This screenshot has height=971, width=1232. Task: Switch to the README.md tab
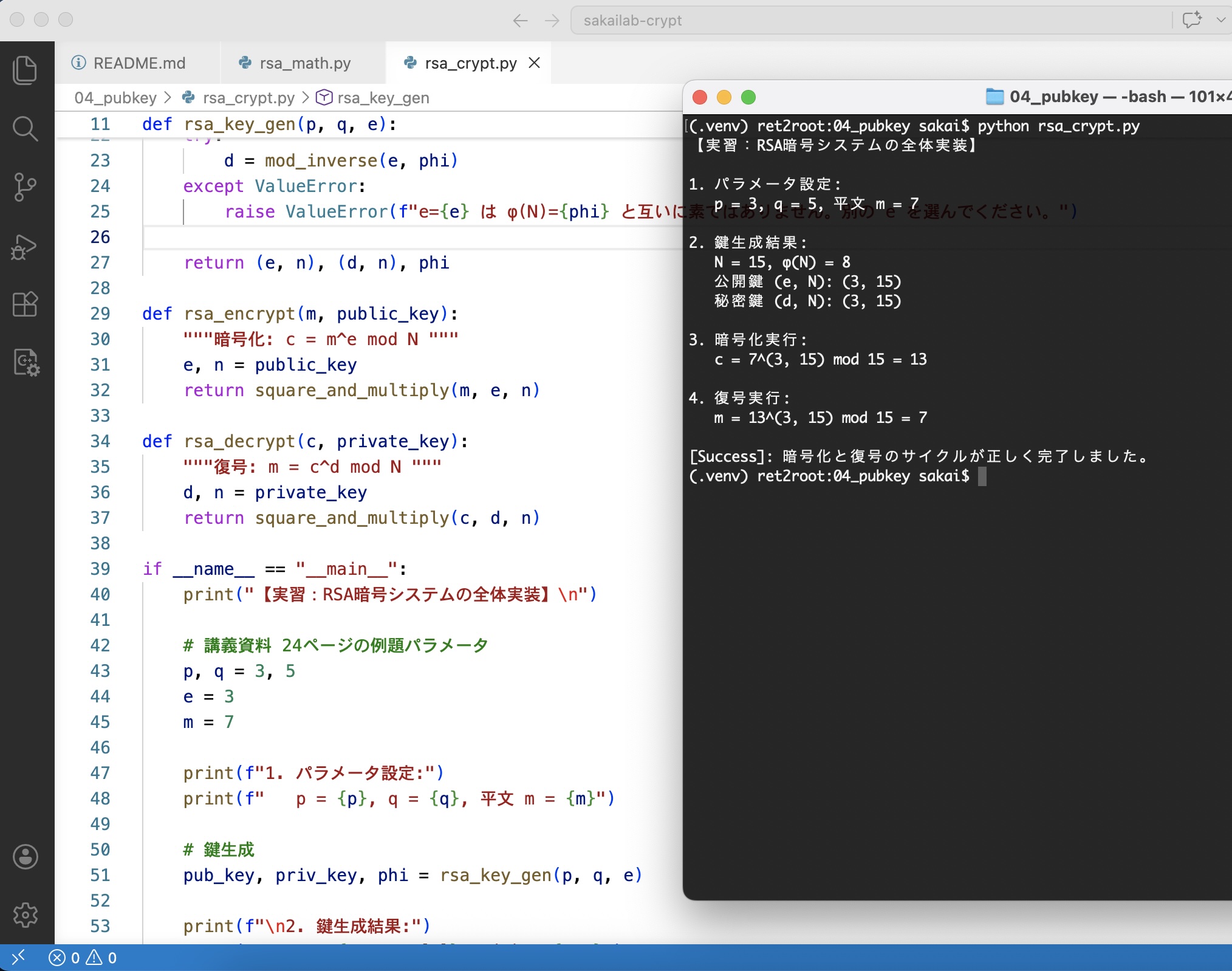(x=139, y=63)
